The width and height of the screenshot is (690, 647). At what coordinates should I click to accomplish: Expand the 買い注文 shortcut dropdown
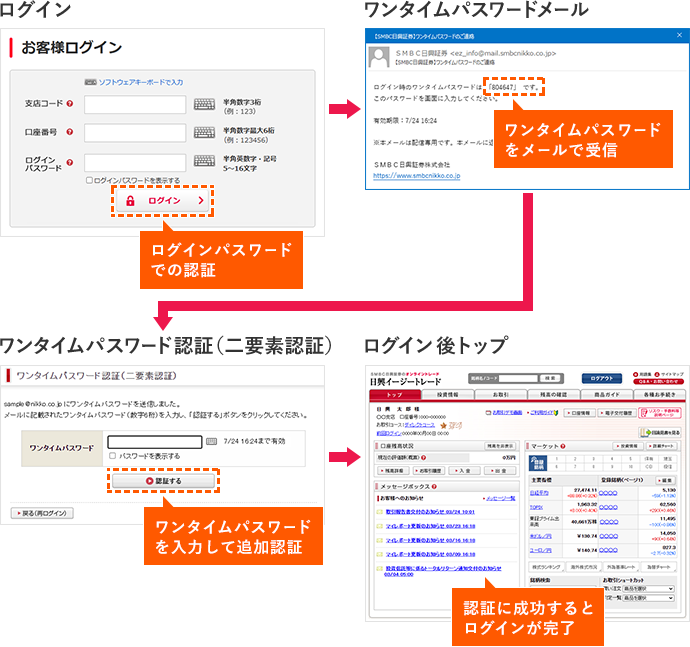(x=648, y=589)
